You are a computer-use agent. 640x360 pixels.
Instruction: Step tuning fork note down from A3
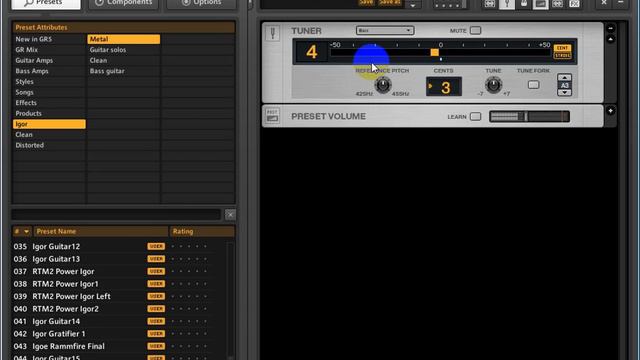pos(564,93)
